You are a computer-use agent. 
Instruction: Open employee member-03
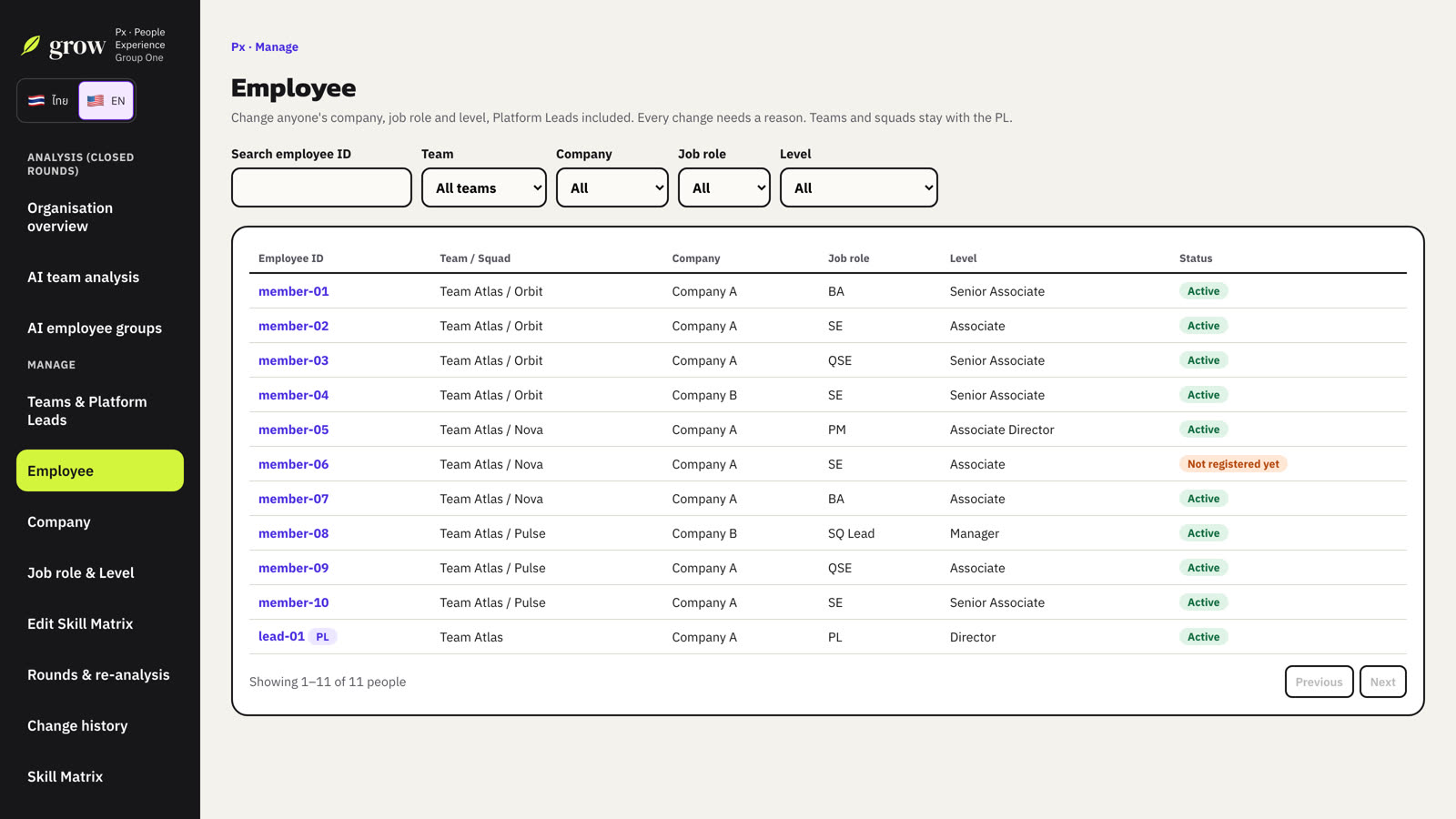[x=293, y=360]
